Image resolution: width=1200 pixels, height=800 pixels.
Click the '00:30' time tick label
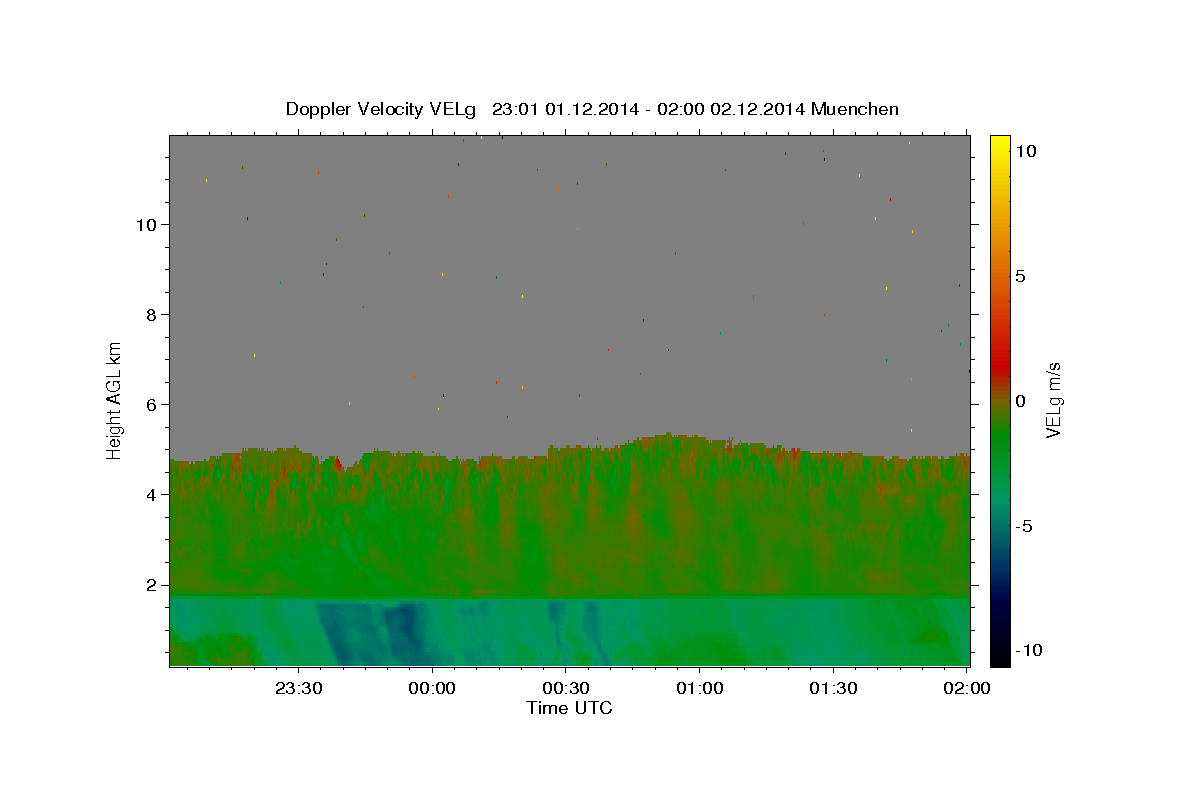click(566, 688)
